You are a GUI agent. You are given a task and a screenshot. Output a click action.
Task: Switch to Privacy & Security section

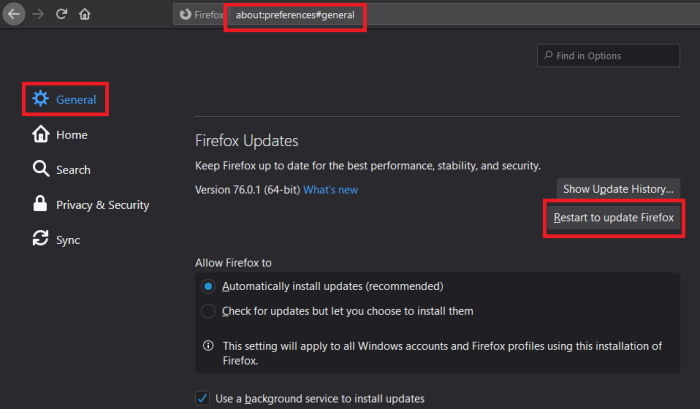(102, 205)
